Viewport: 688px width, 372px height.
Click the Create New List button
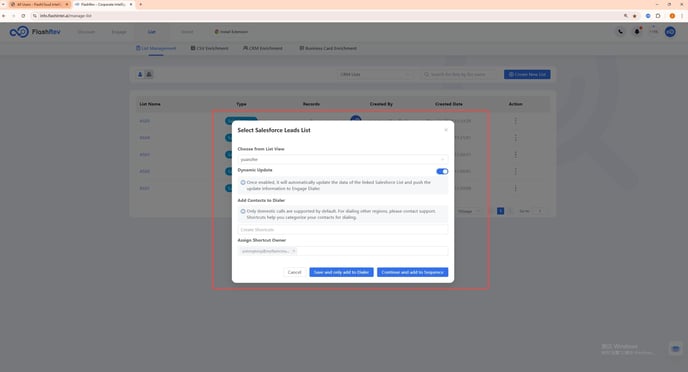click(527, 75)
